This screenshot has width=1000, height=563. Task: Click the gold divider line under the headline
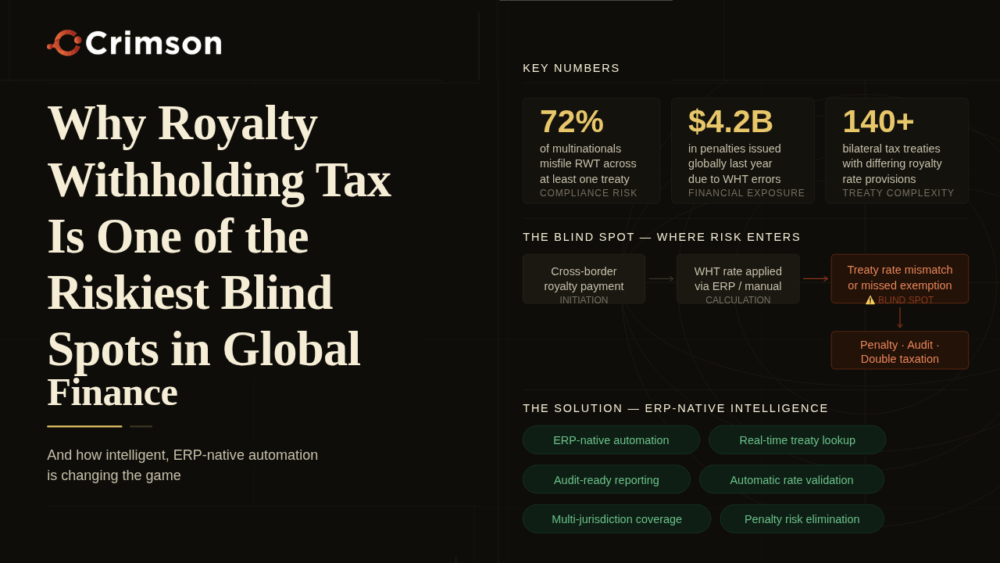84,426
